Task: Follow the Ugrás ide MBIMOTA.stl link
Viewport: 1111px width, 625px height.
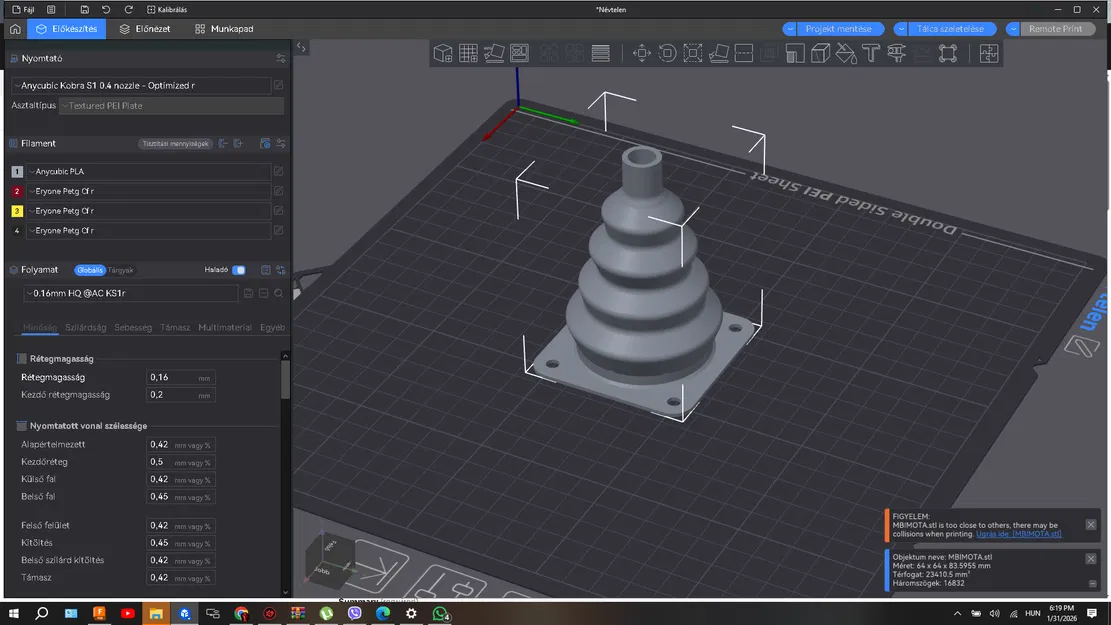Action: [1019, 535]
